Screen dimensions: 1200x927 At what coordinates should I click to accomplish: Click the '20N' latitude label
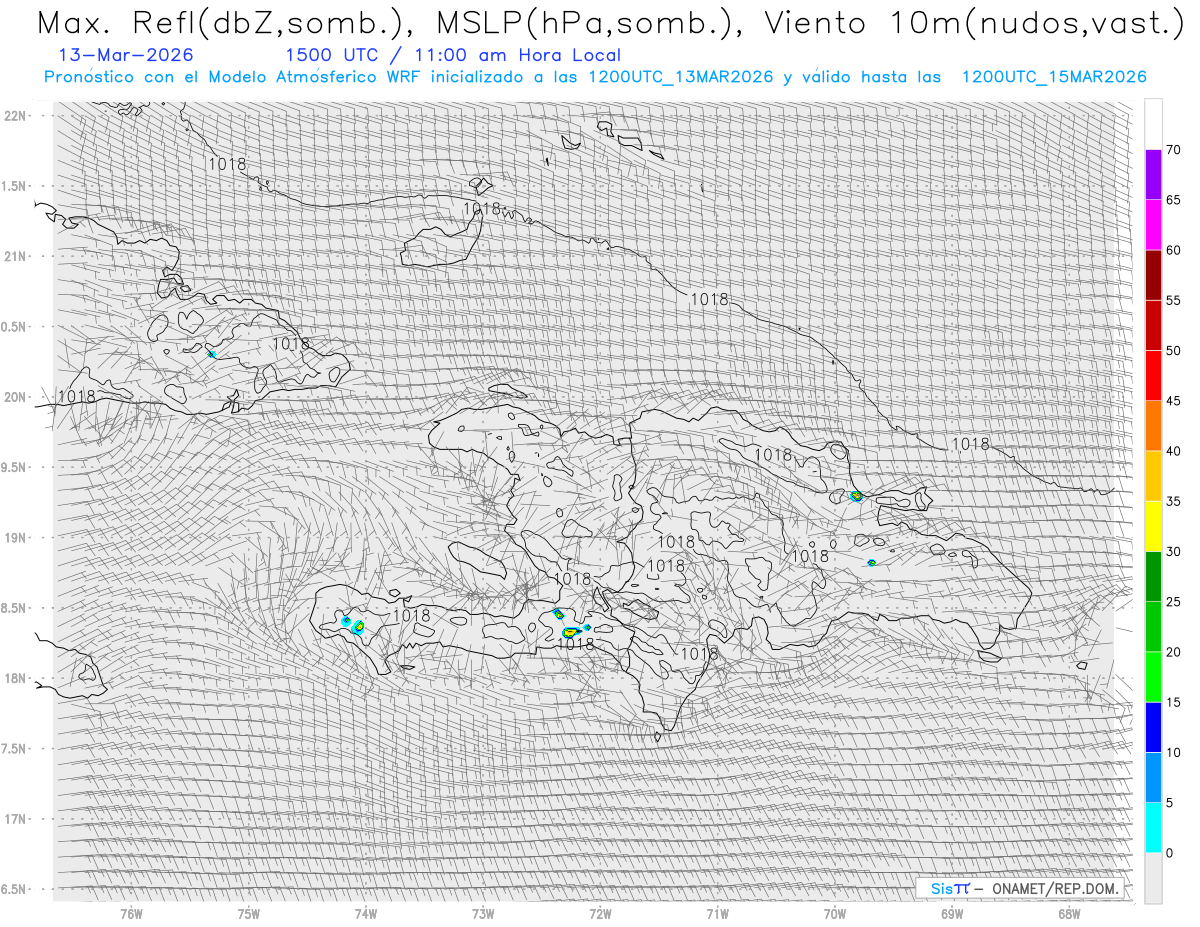click(x=16, y=397)
